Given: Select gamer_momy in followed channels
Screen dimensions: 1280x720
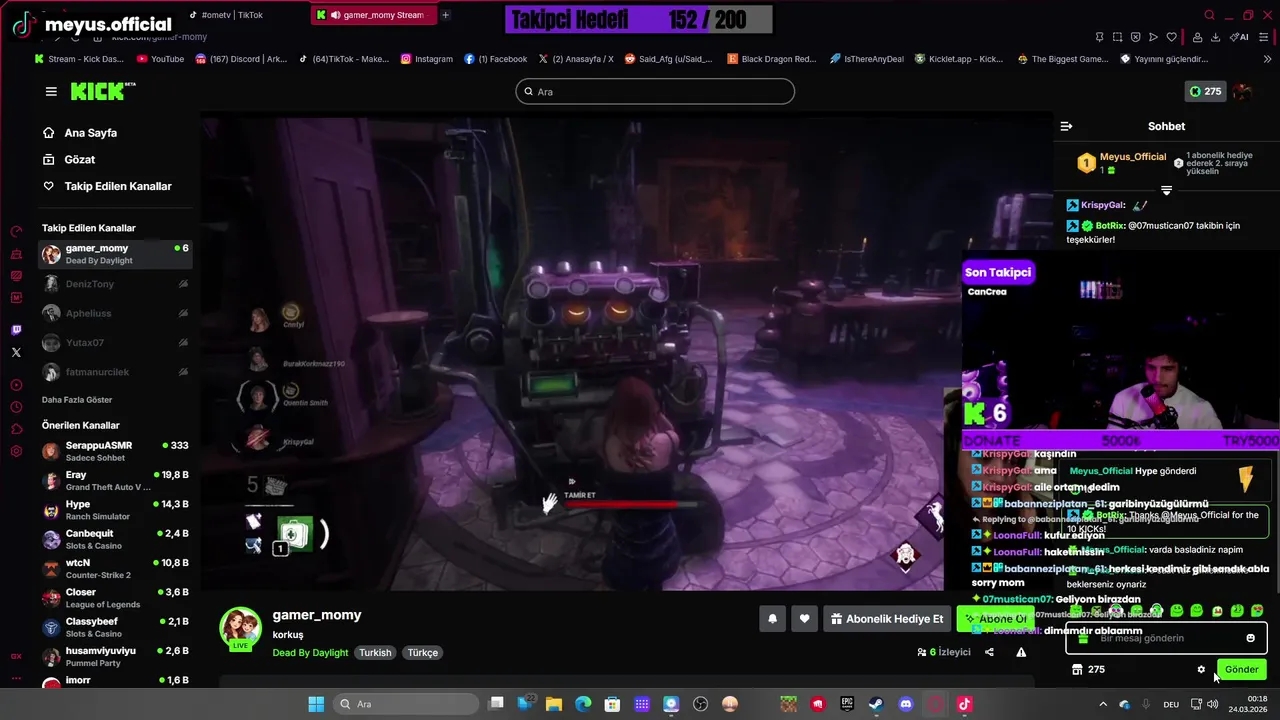Looking at the screenshot, I should tap(115, 254).
